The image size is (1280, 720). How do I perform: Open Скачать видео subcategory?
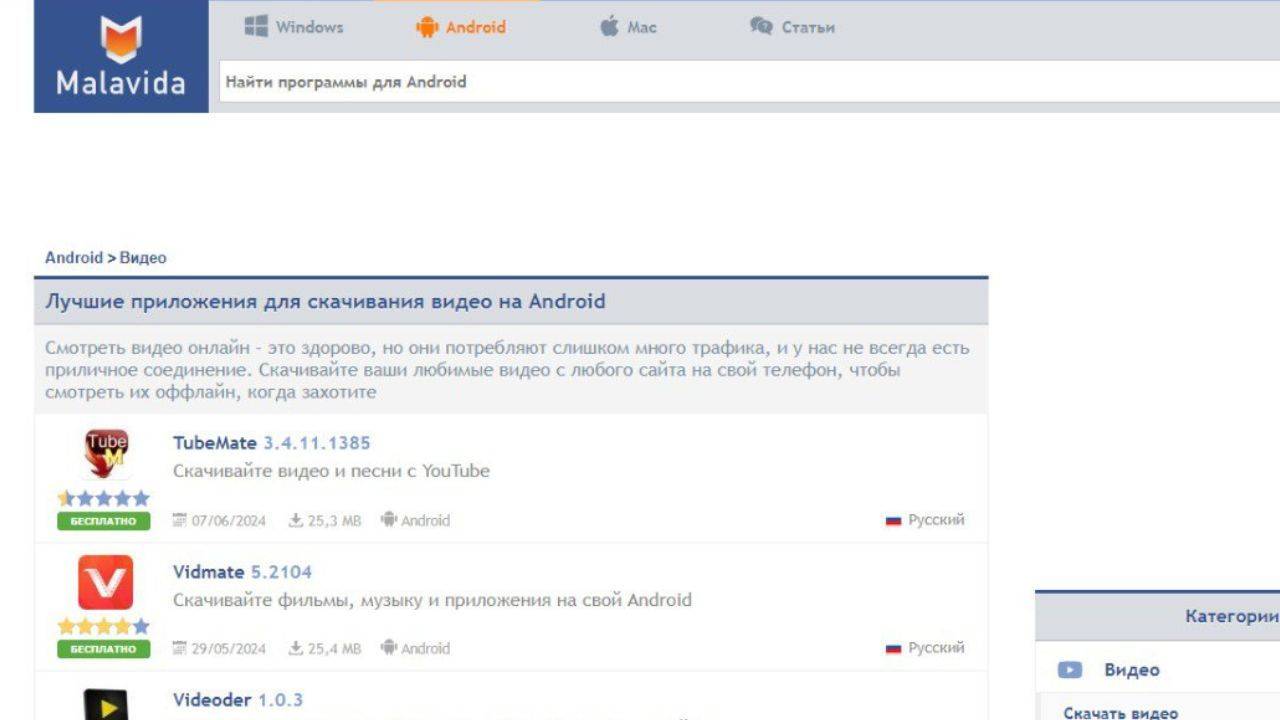[x=1121, y=713]
